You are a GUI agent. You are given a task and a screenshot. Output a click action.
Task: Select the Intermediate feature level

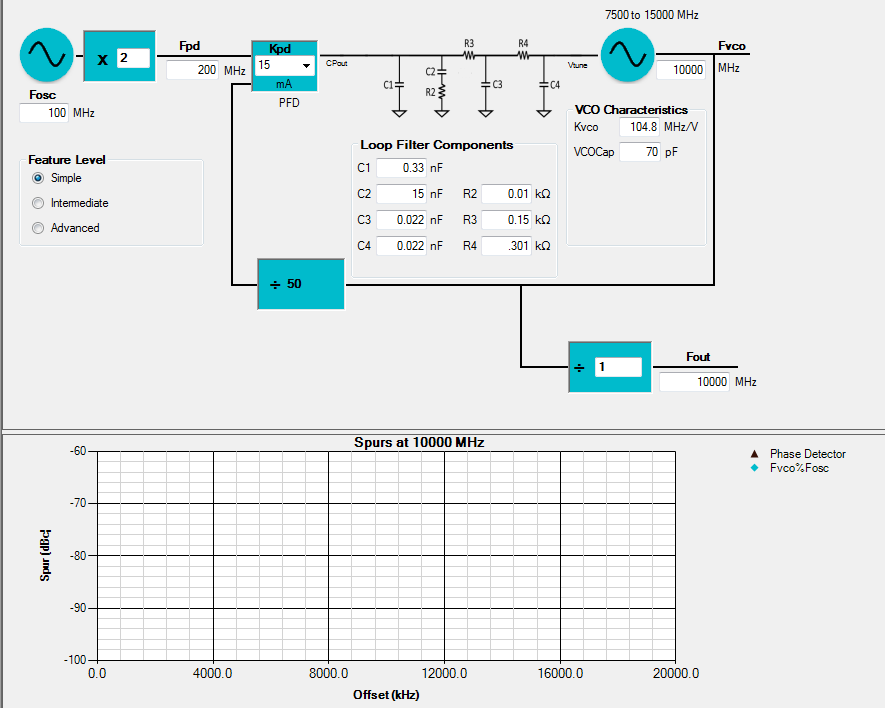pyautogui.click(x=38, y=203)
